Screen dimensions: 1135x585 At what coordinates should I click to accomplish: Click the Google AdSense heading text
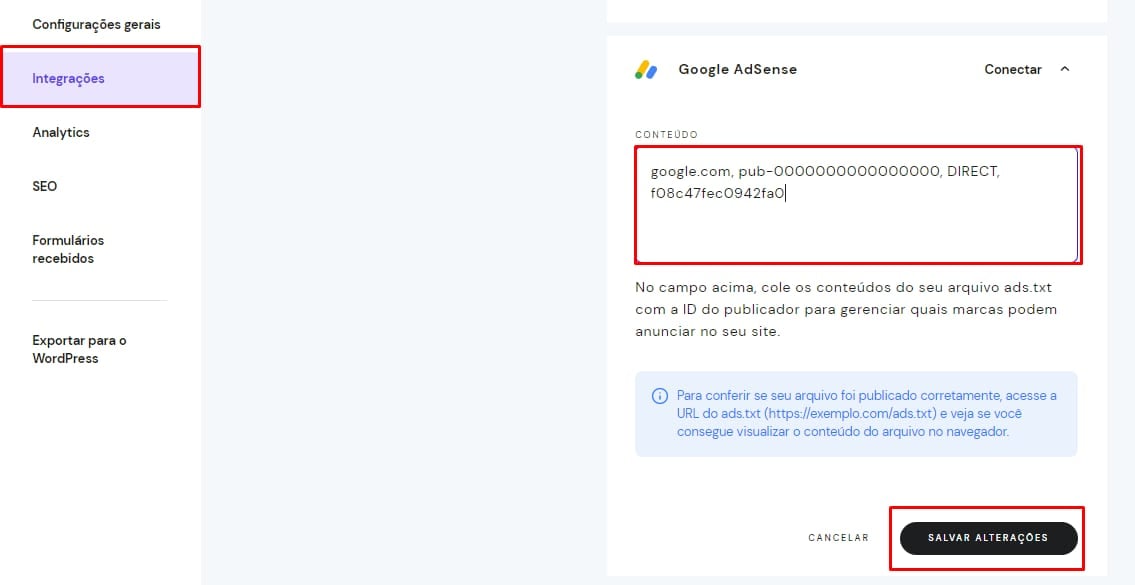(x=737, y=70)
